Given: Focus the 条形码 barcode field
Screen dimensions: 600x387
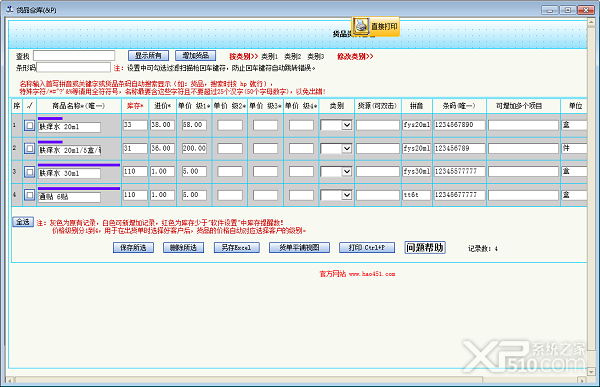Looking at the screenshot, I should (x=73, y=67).
